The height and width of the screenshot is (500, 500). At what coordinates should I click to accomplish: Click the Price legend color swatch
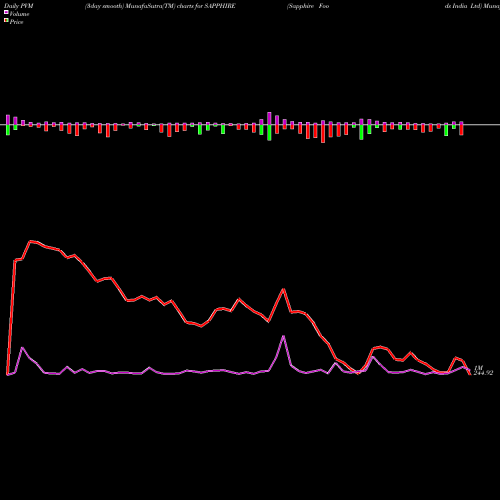point(6,21)
